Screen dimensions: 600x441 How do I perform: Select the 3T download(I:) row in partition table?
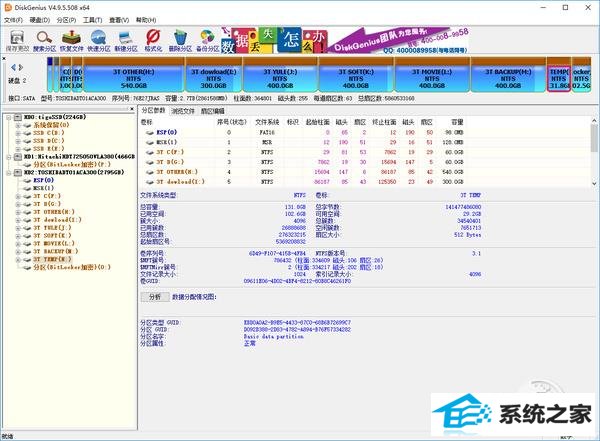[x=302, y=181]
